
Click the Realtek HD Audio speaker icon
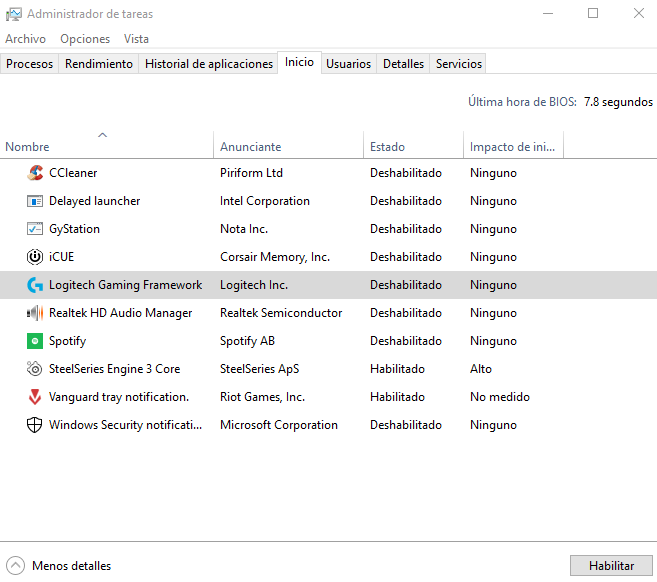(35, 313)
